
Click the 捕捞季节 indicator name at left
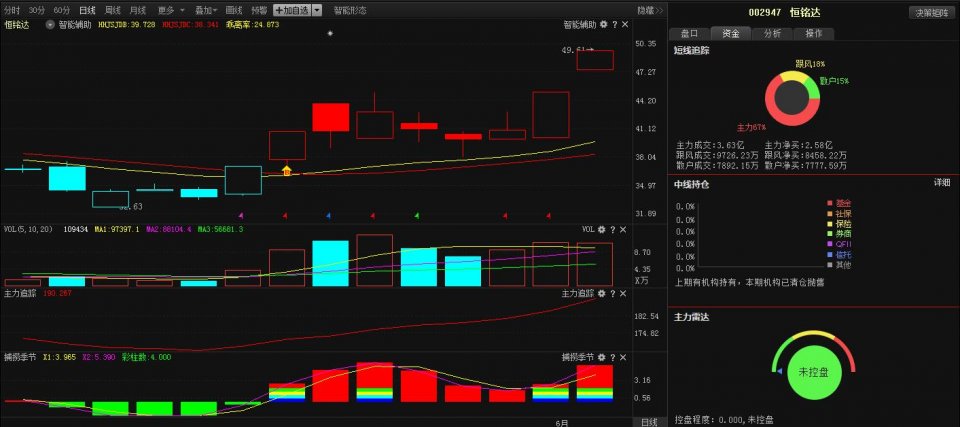pos(20,357)
